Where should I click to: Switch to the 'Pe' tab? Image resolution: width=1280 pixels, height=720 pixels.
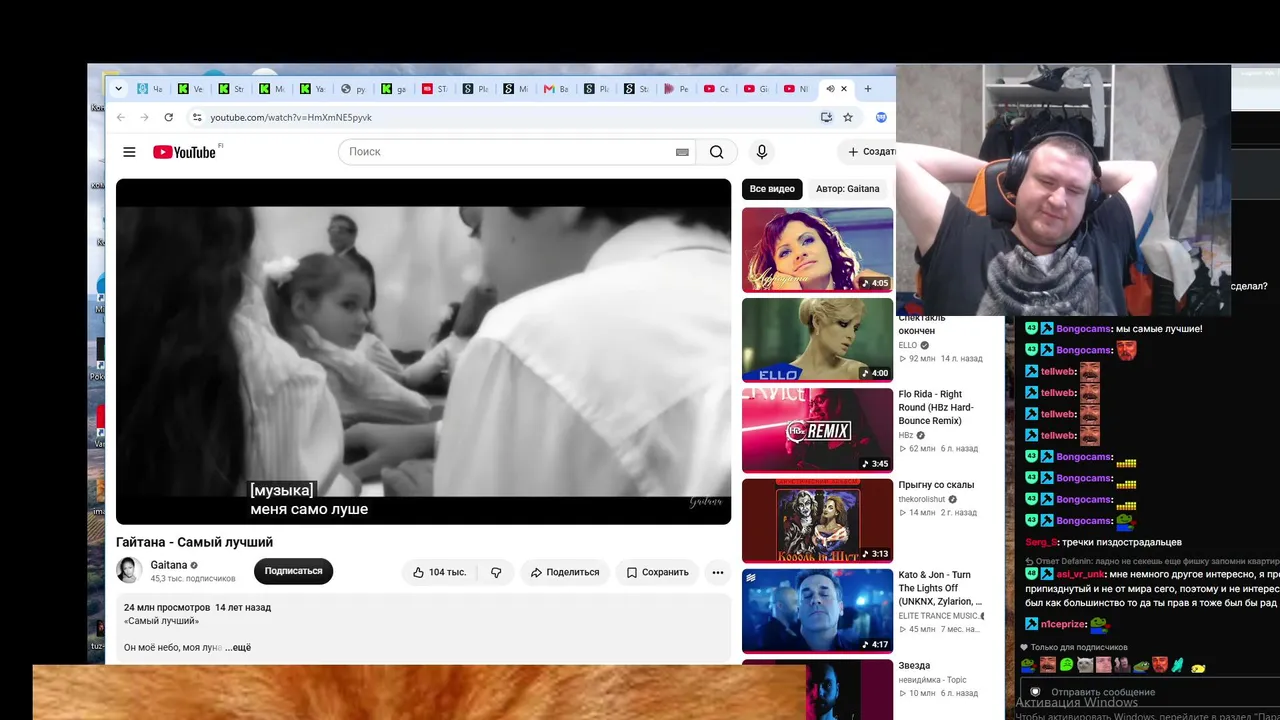tap(677, 89)
